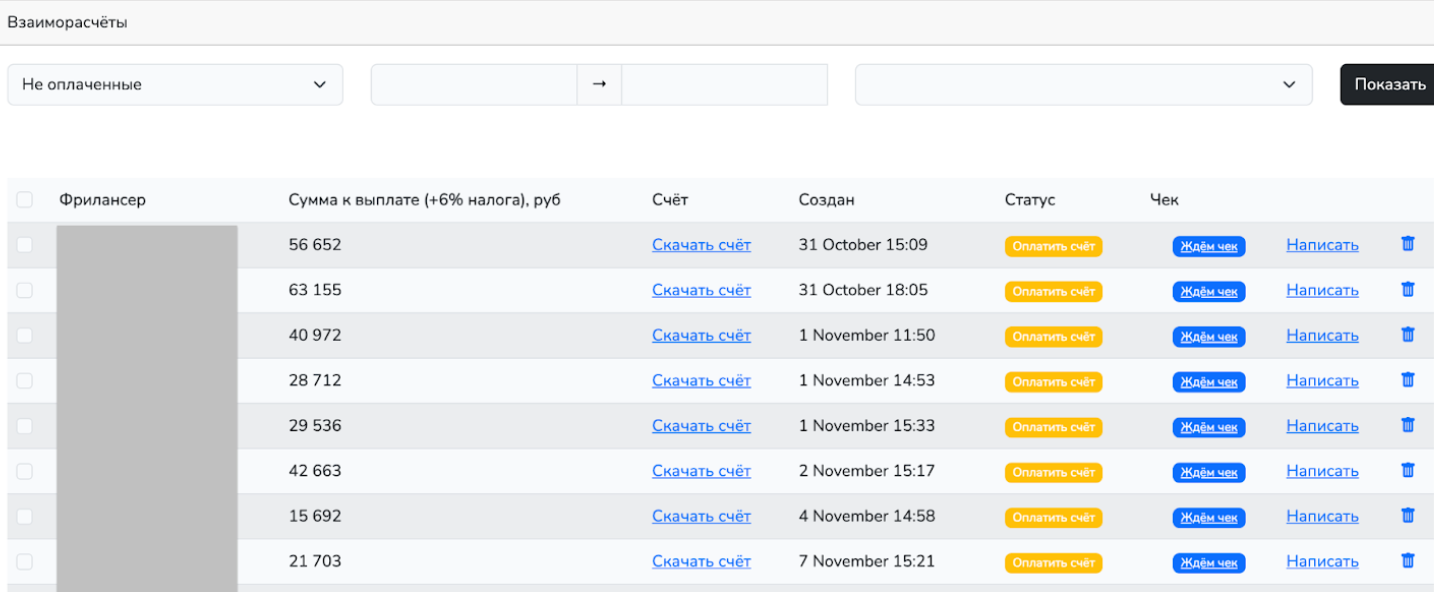1434x592 pixels.
Task: Remove the 40 972 invoice entry
Action: click(1408, 335)
